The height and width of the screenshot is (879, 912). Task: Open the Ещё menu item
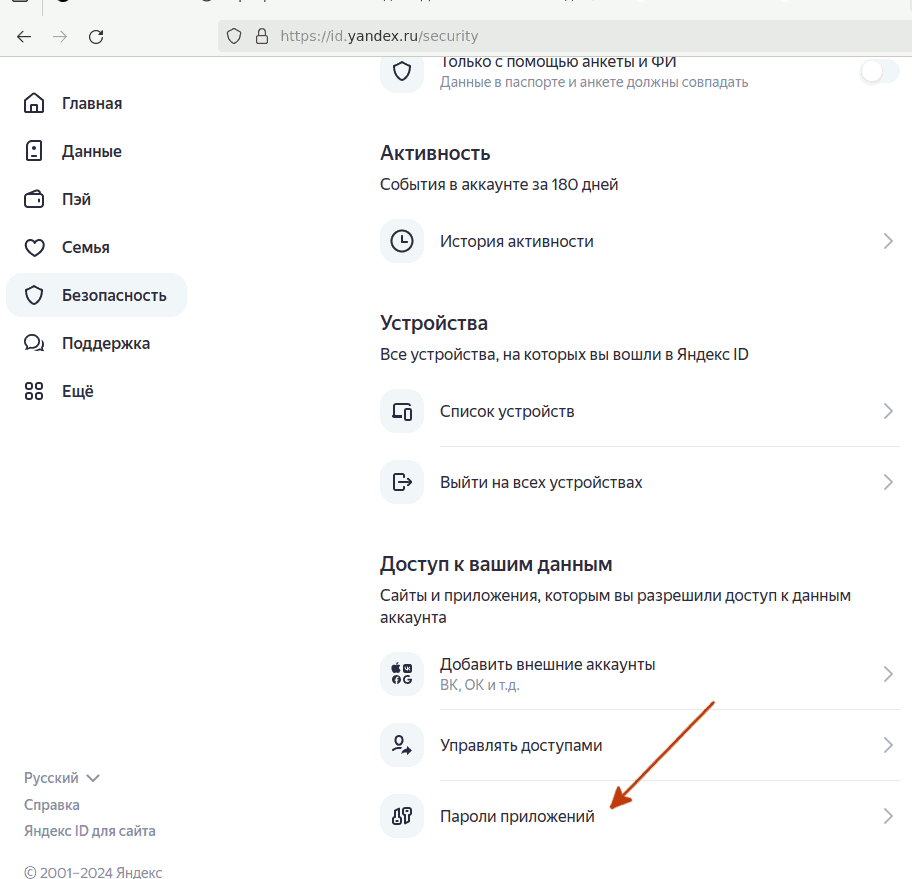(78, 391)
